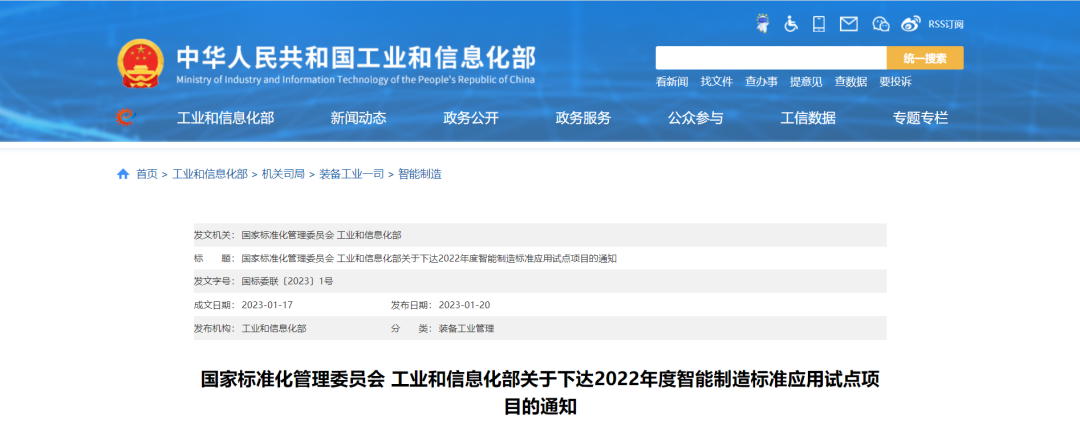Click into the search input box
Image resolution: width=1080 pixels, height=433 pixels.
click(771, 58)
